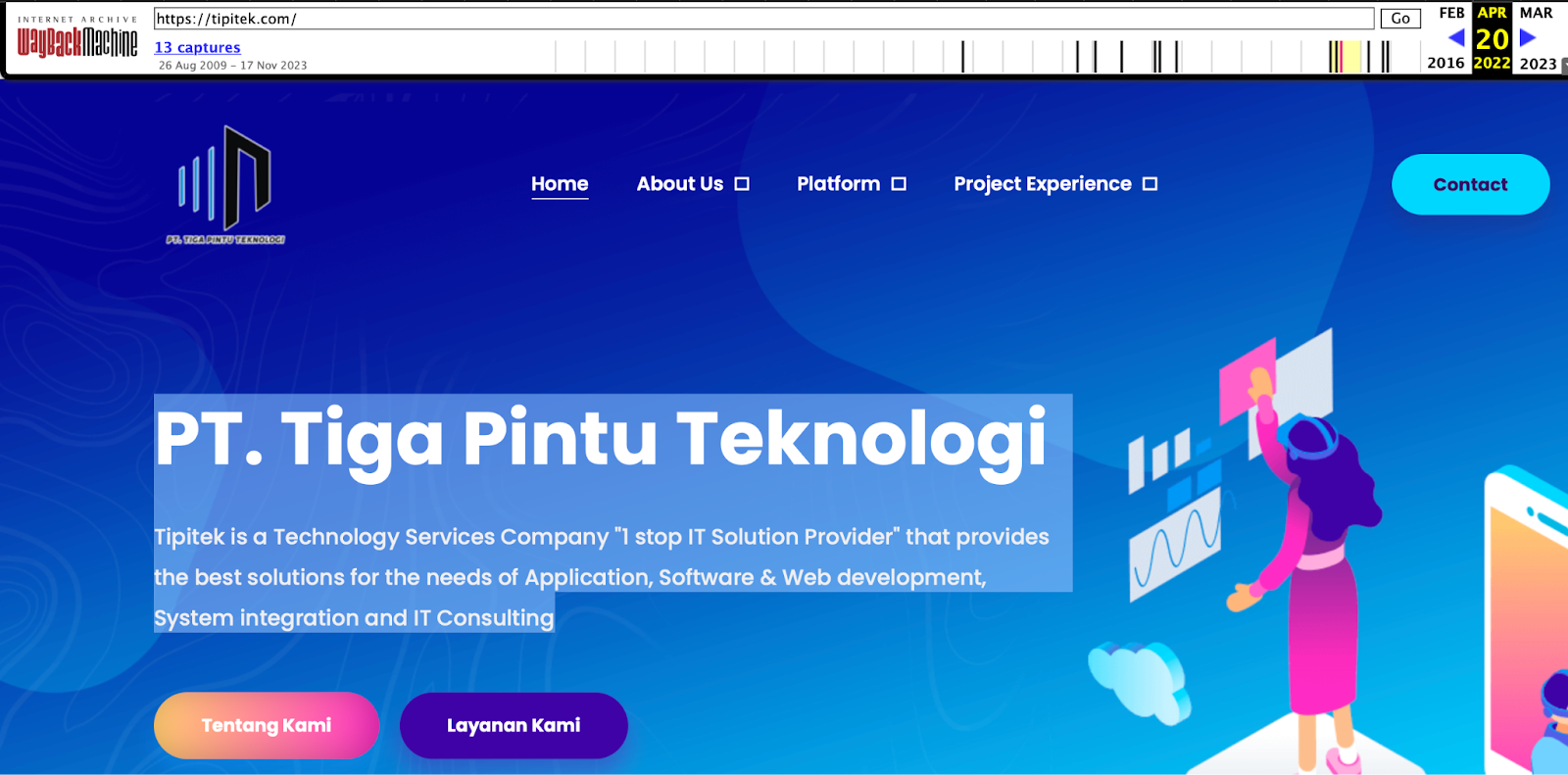The image size is (1568, 775).
Task: Click the PT. Tiga Pintu Teknologi logo
Action: coord(225,184)
